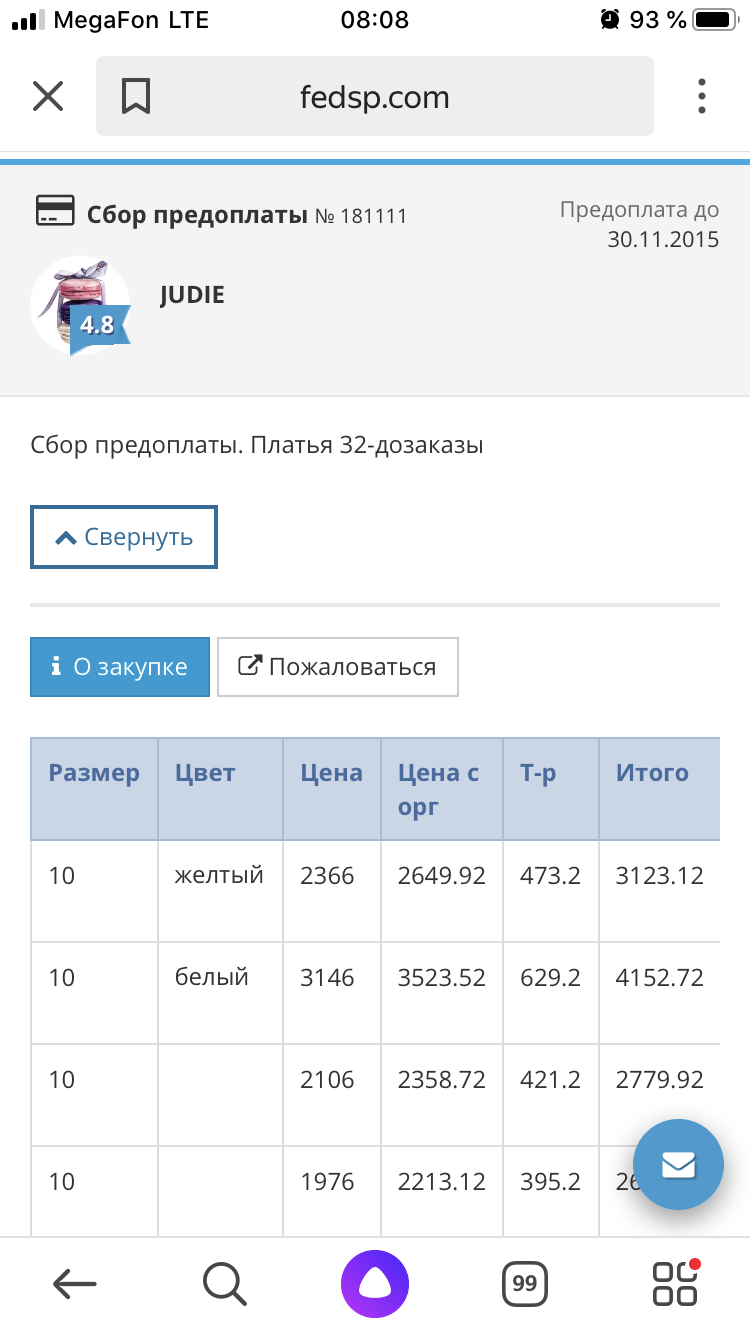Open the three-dot browser menu
The image size is (750, 1334).
[x=701, y=96]
